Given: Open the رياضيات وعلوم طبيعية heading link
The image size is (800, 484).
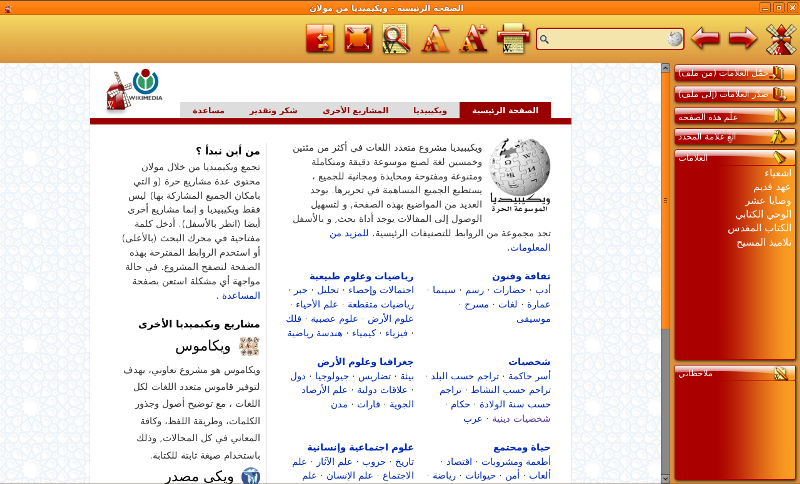Looking at the screenshot, I should (x=361, y=276).
